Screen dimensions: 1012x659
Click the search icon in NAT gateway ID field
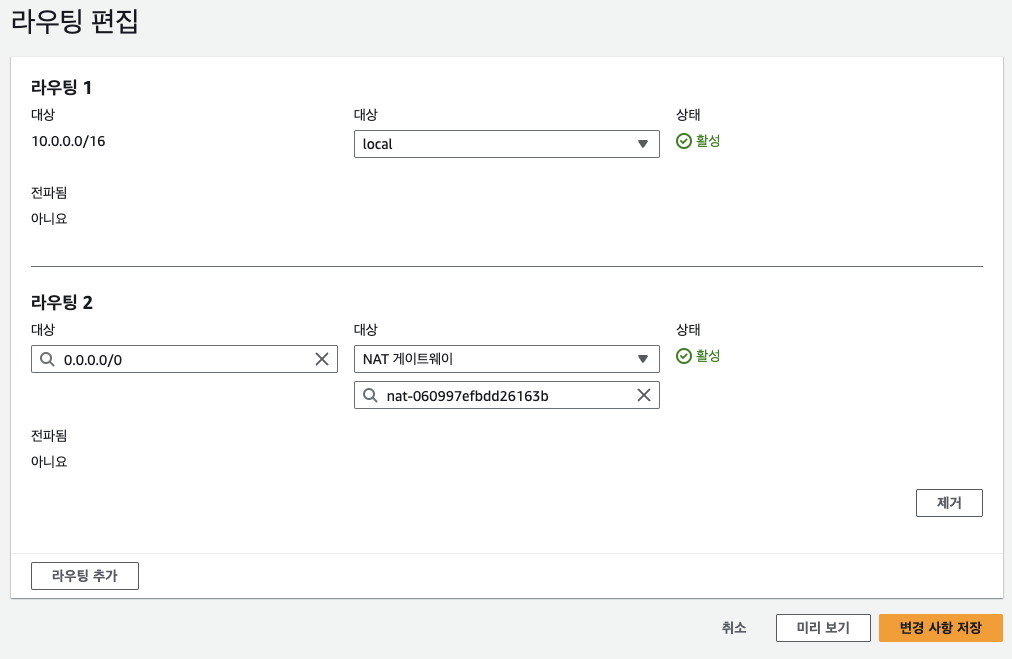pyautogui.click(x=370, y=396)
